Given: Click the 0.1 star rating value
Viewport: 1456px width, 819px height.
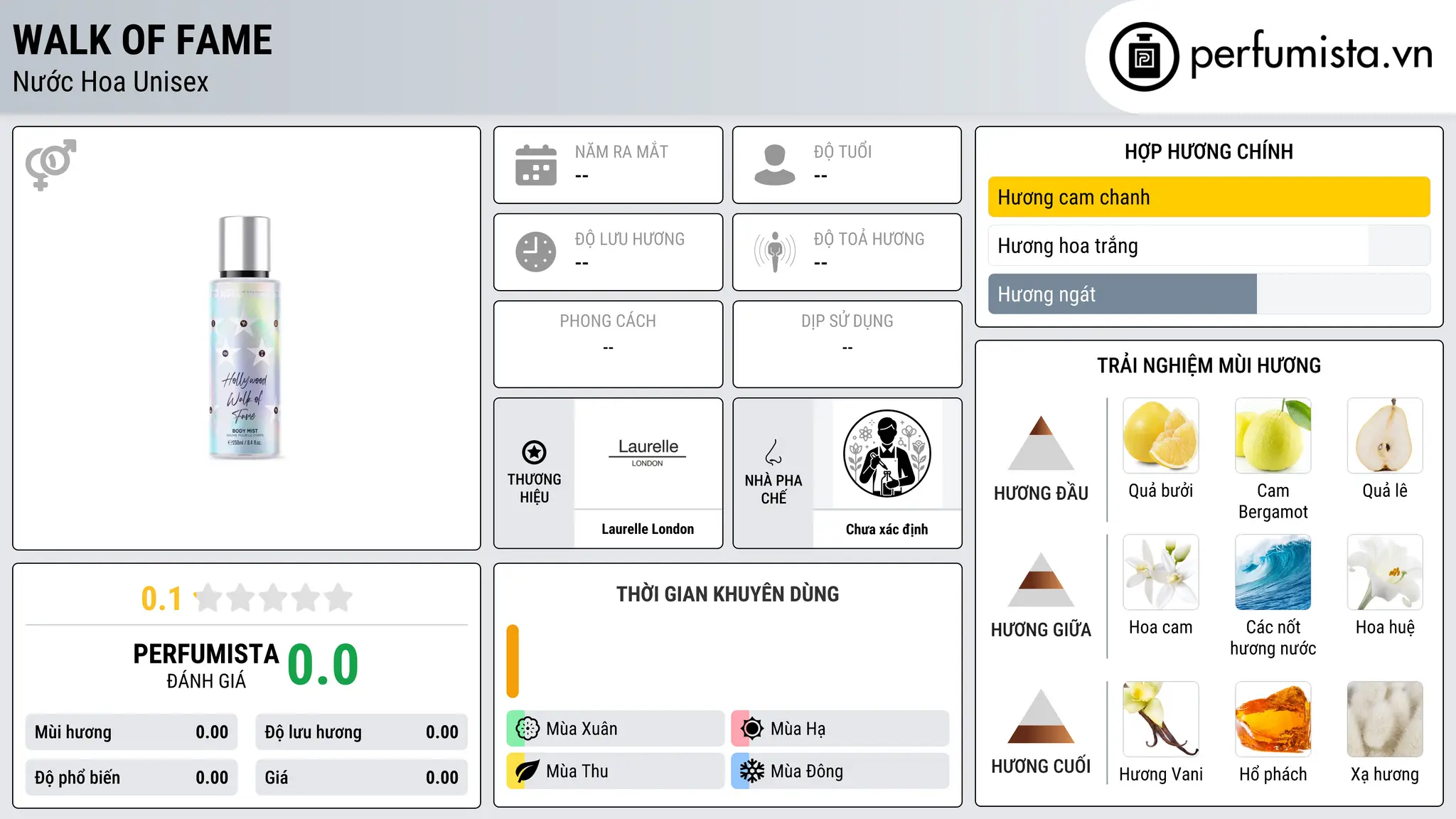Looking at the screenshot, I should (162, 599).
